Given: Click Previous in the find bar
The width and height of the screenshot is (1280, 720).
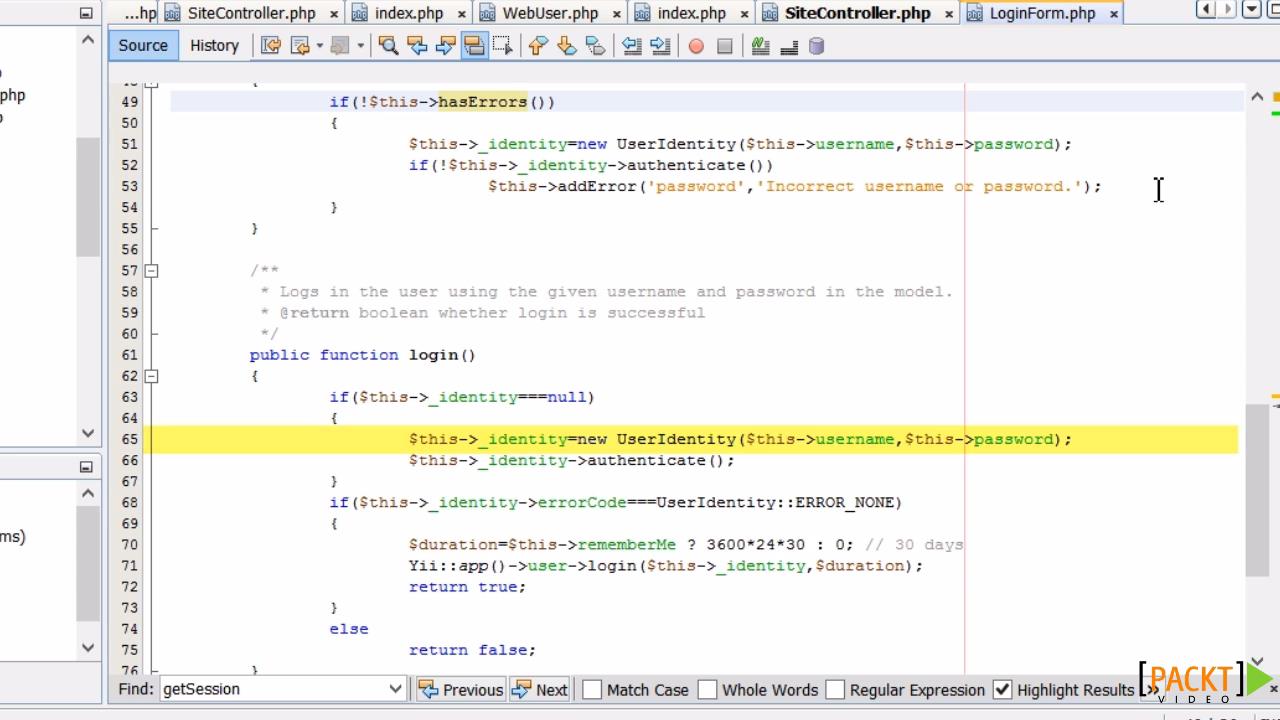Looking at the screenshot, I should pos(461,689).
